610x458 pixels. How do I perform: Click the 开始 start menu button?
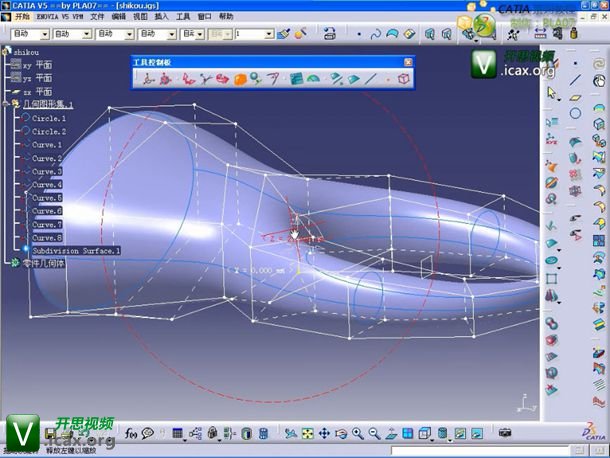(x=22, y=17)
